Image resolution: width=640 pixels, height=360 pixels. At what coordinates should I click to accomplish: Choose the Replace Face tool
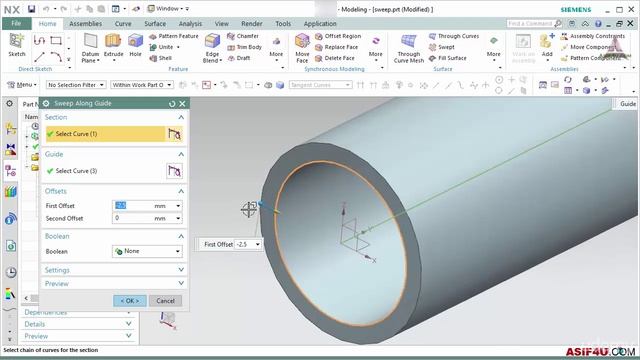pos(336,47)
